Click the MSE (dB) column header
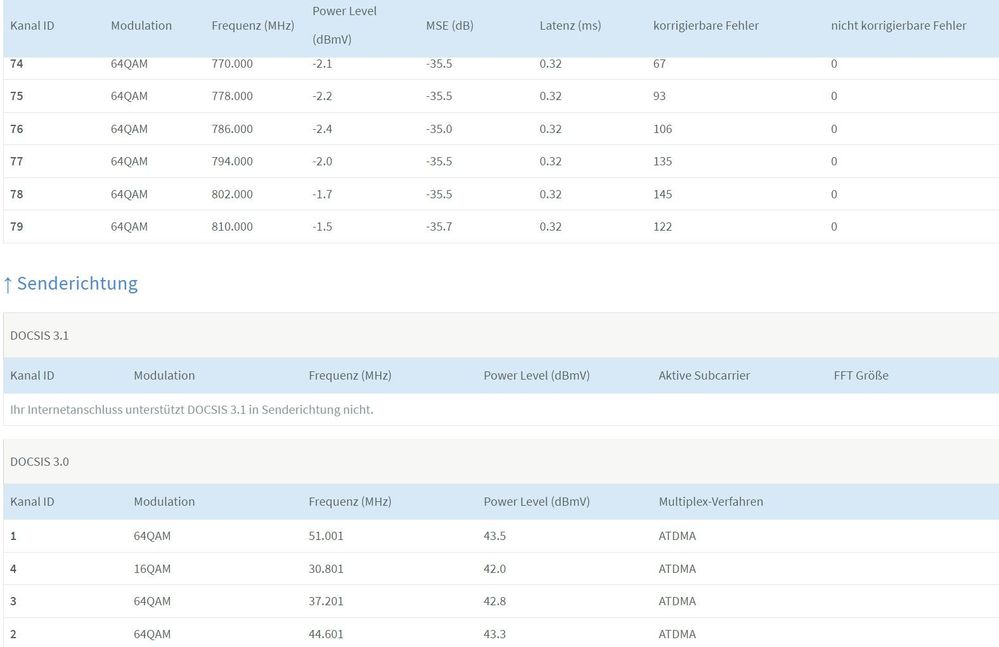This screenshot has width=999, height=647. pos(450,26)
